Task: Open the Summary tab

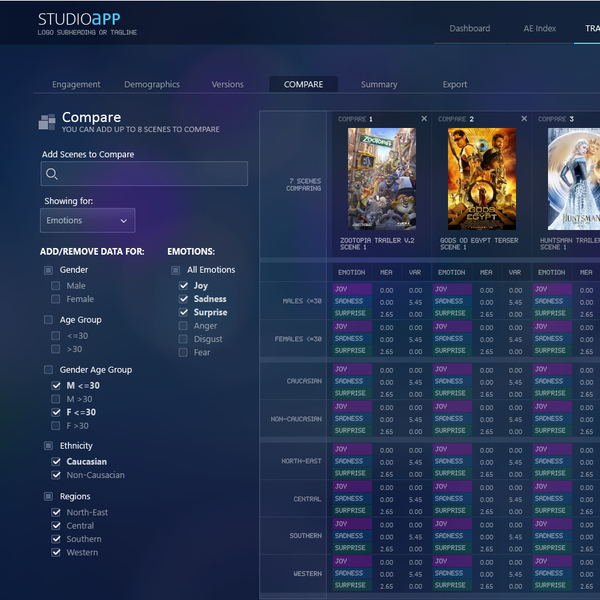Action: 379,84
